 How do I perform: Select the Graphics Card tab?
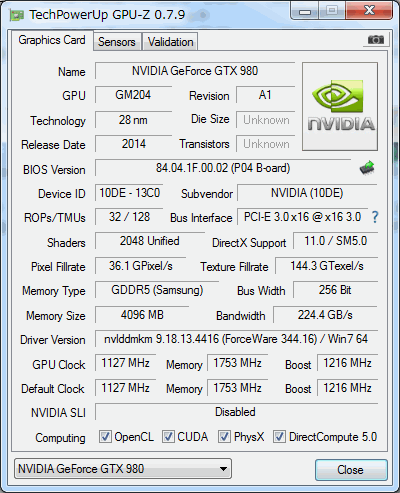coord(52,40)
